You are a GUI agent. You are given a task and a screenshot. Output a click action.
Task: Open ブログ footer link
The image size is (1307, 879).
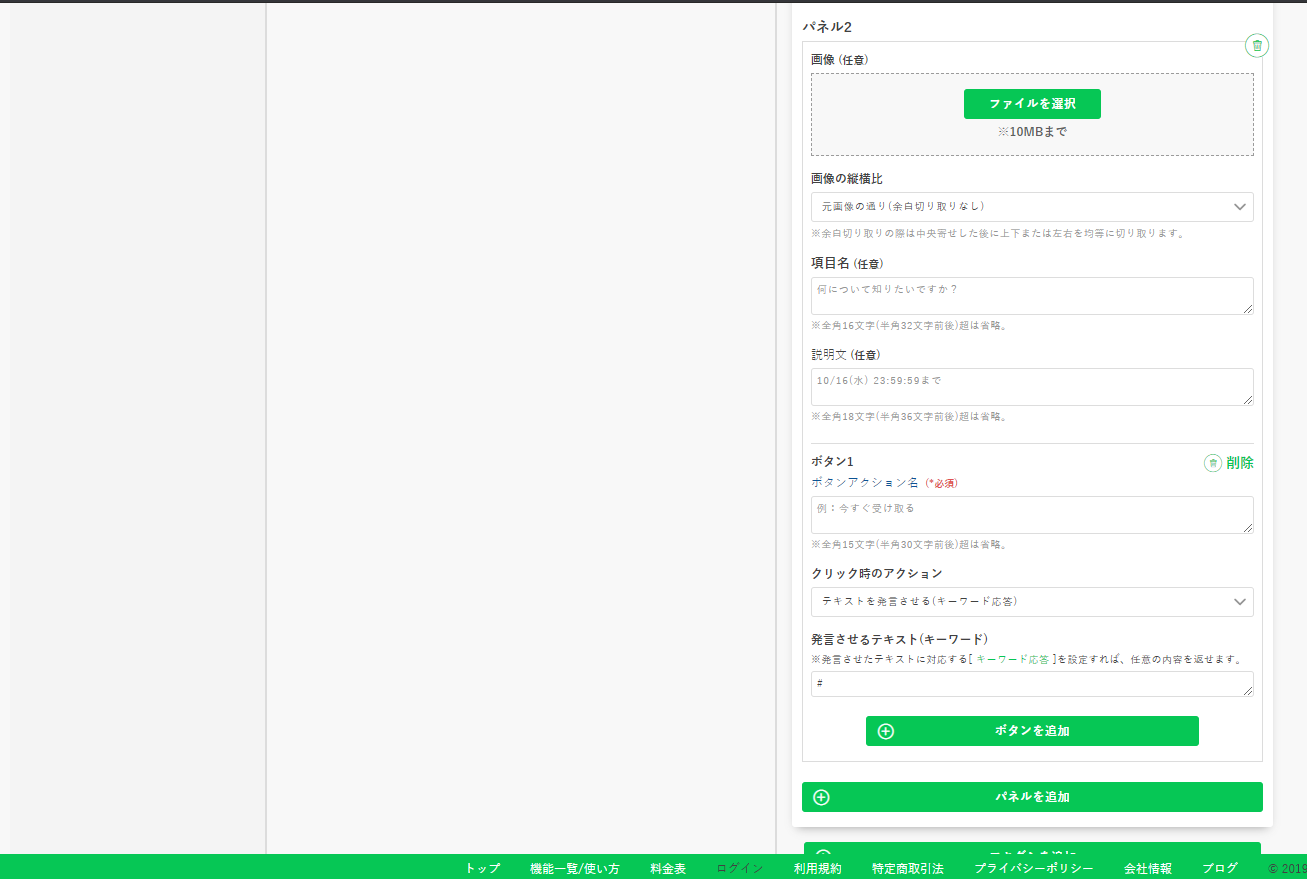pyautogui.click(x=1220, y=869)
